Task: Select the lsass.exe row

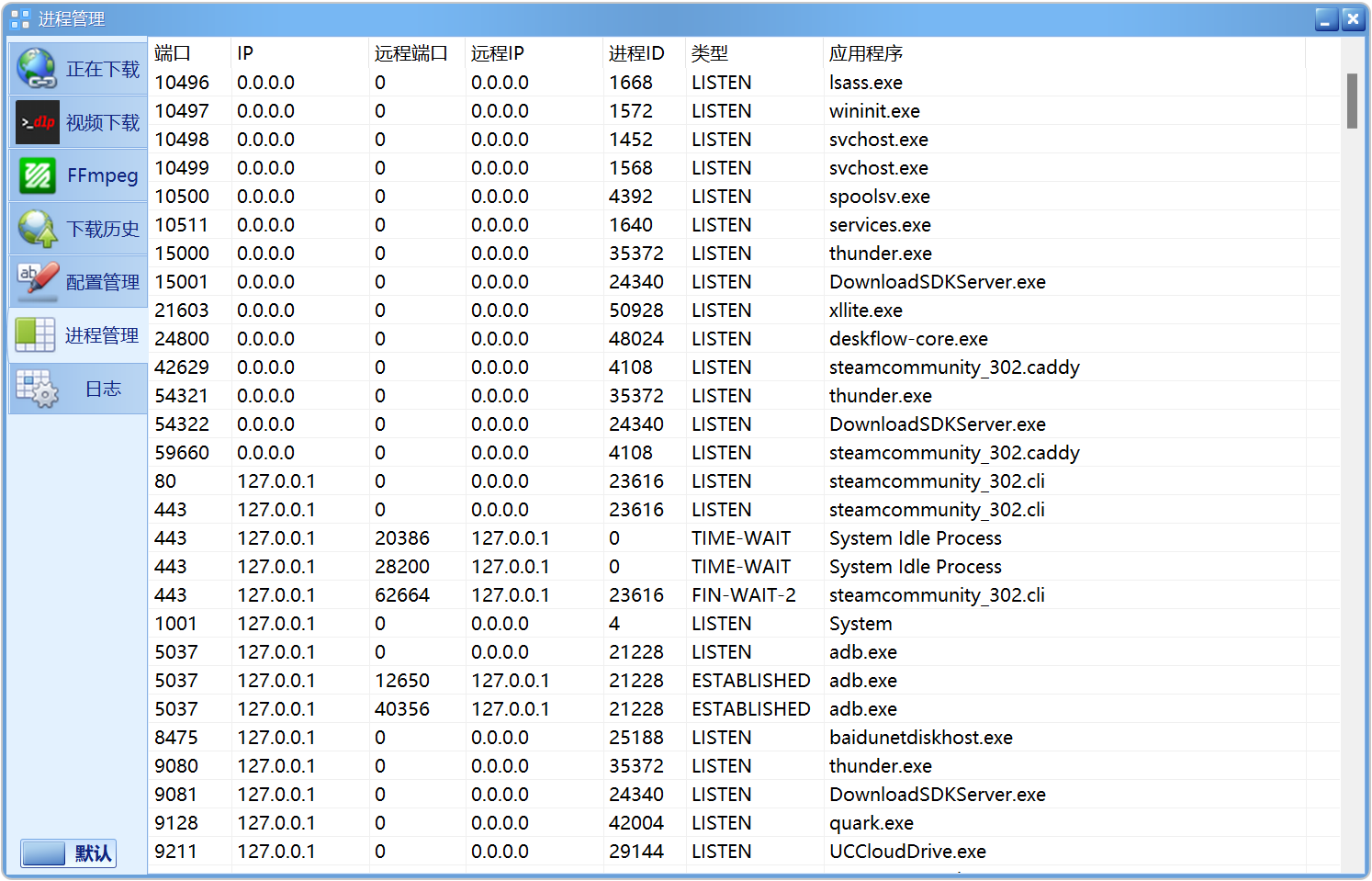Action: point(744,83)
